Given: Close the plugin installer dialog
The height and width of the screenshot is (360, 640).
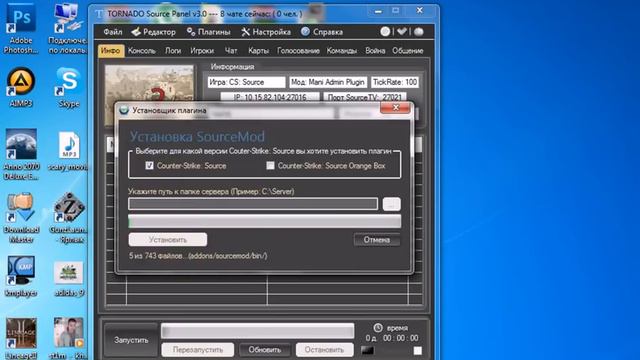Looking at the screenshot, I should pos(396,108).
